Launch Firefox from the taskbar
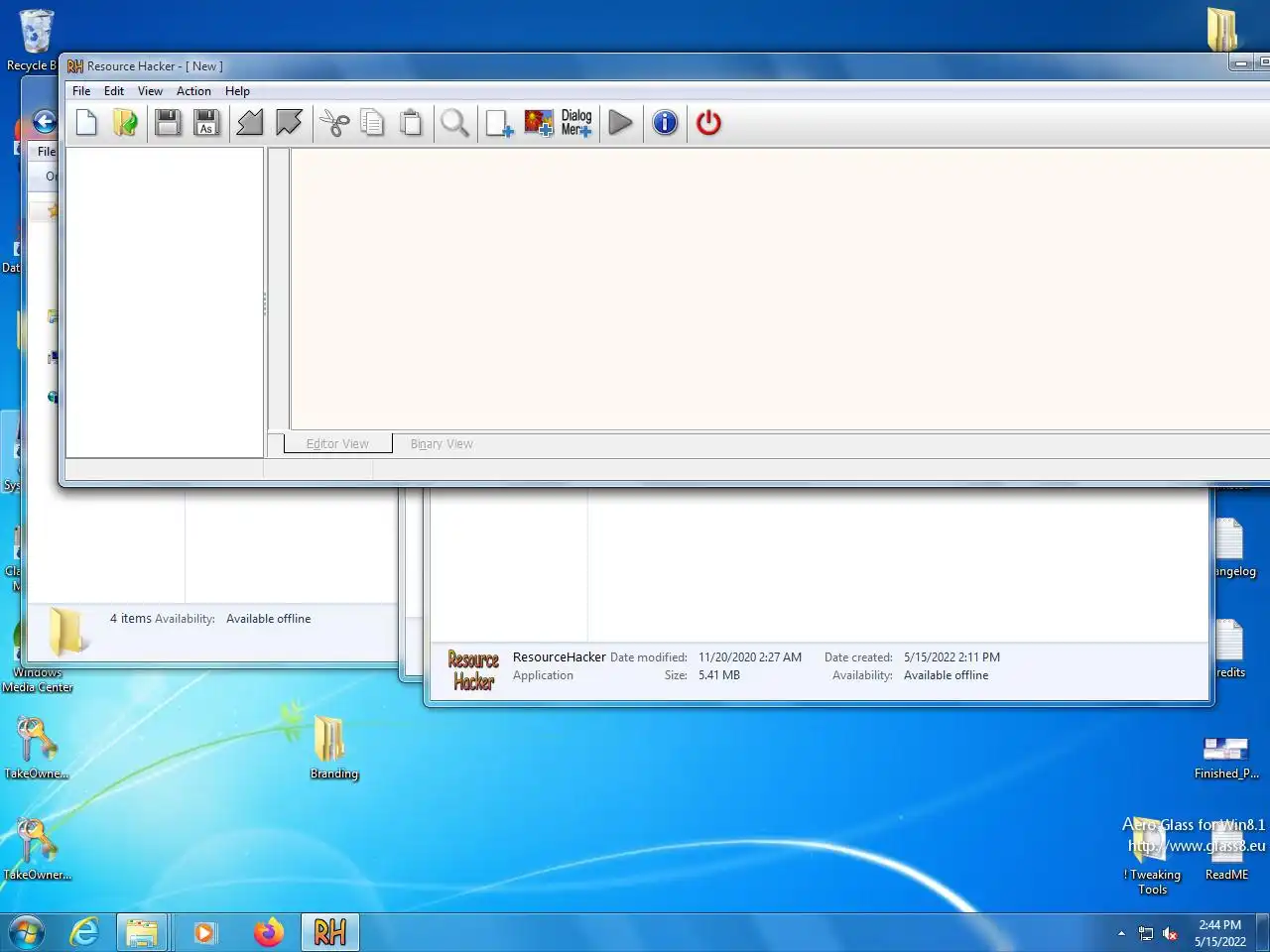The height and width of the screenshot is (952, 1270). [x=268, y=932]
